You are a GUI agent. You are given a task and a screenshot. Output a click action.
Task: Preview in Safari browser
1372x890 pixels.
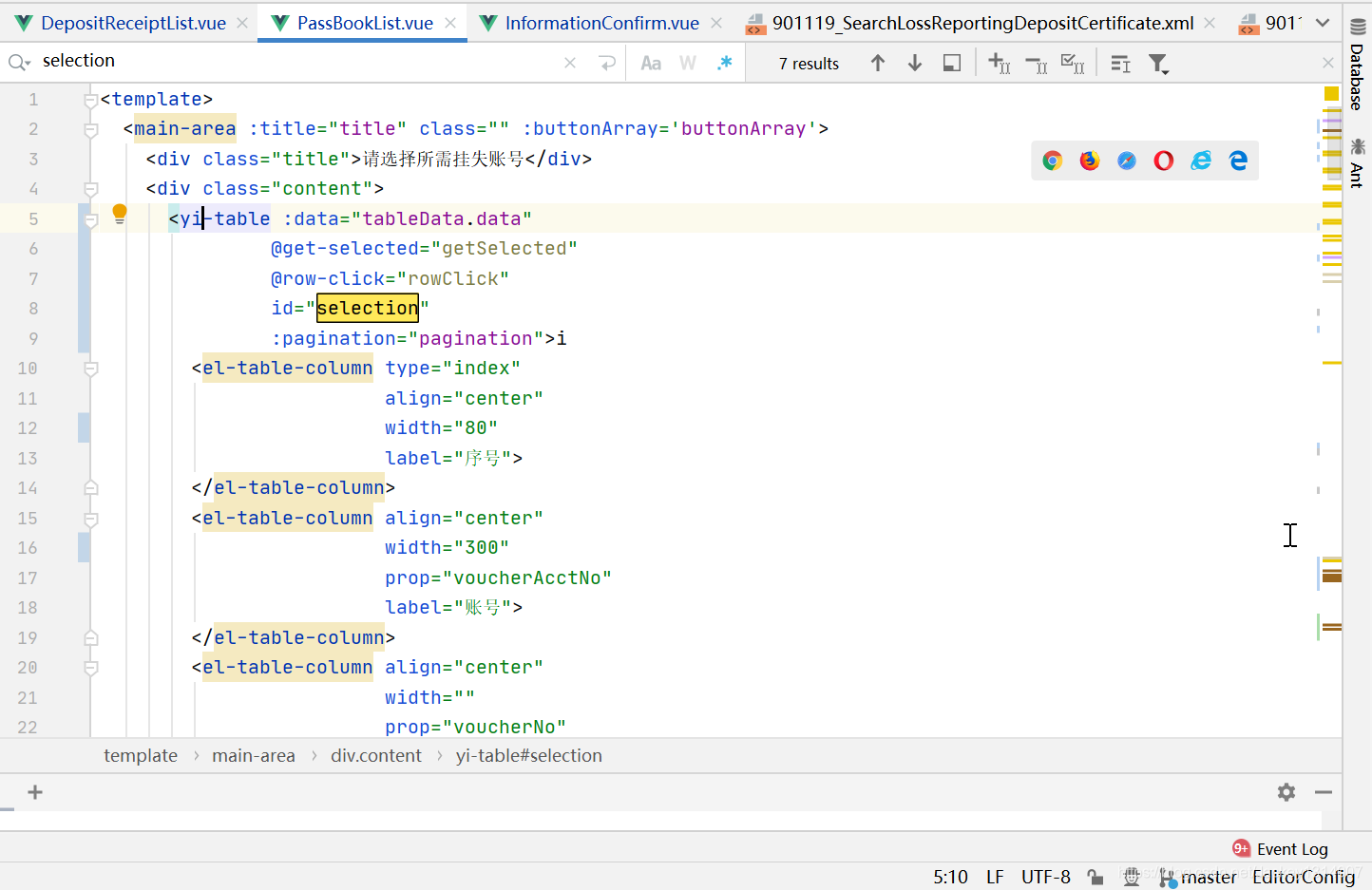point(1127,161)
